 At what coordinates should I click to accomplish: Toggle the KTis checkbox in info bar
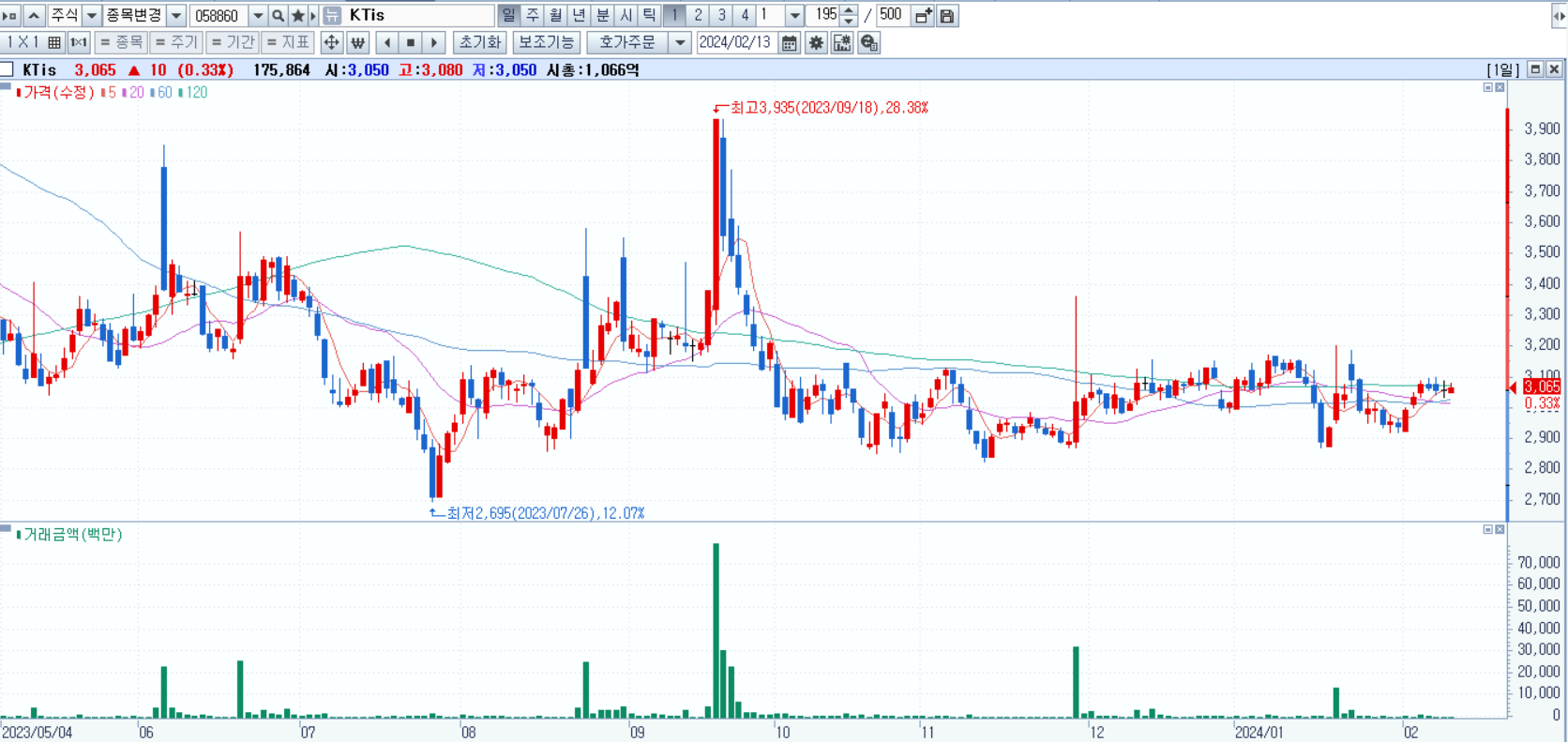[x=7, y=69]
